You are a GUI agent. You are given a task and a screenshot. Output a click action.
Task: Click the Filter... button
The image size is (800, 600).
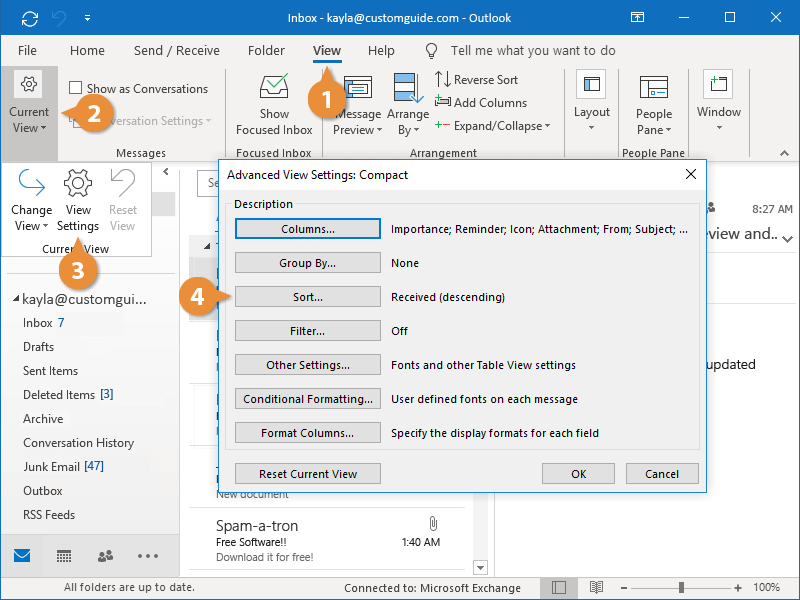click(308, 331)
